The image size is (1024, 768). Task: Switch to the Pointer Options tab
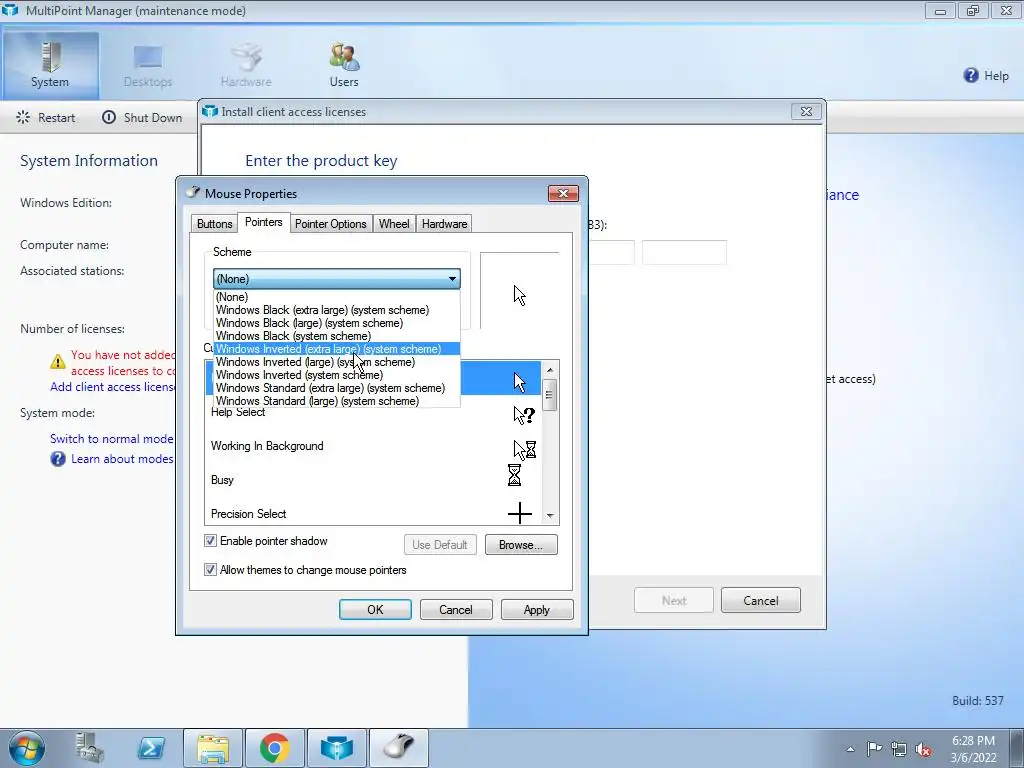click(x=330, y=224)
